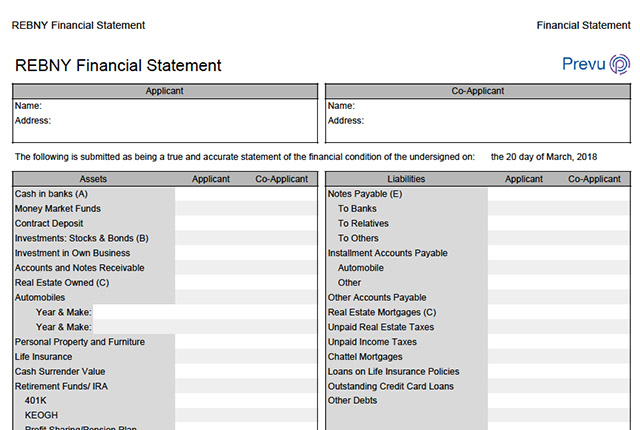
Task: Click Applicant cell for Contract Deposit
Action: click(x=210, y=224)
